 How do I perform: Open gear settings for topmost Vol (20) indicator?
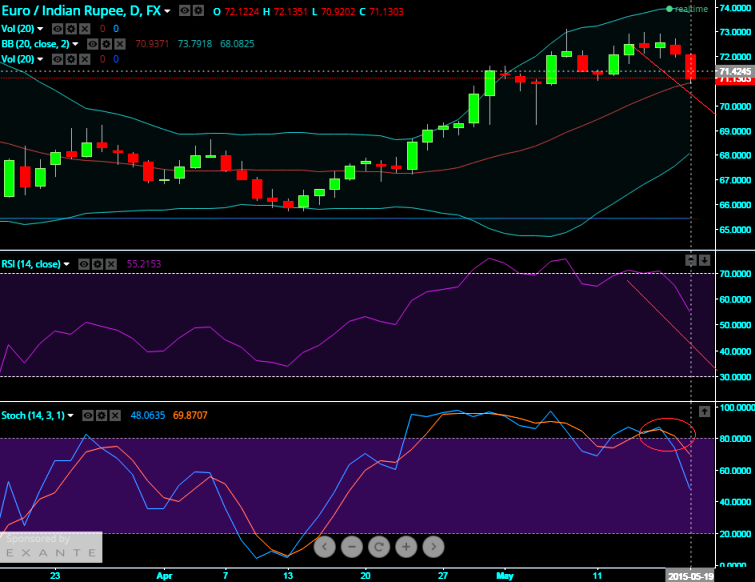[x=71, y=29]
